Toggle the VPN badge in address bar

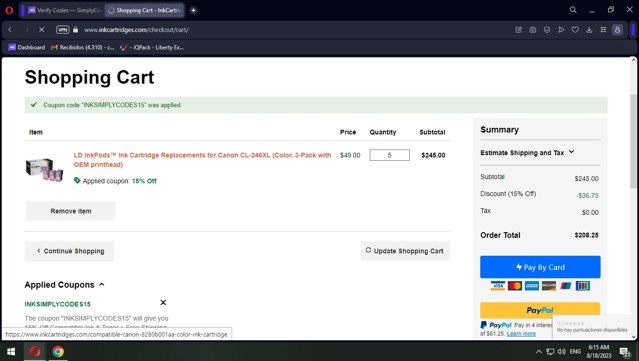(x=62, y=30)
